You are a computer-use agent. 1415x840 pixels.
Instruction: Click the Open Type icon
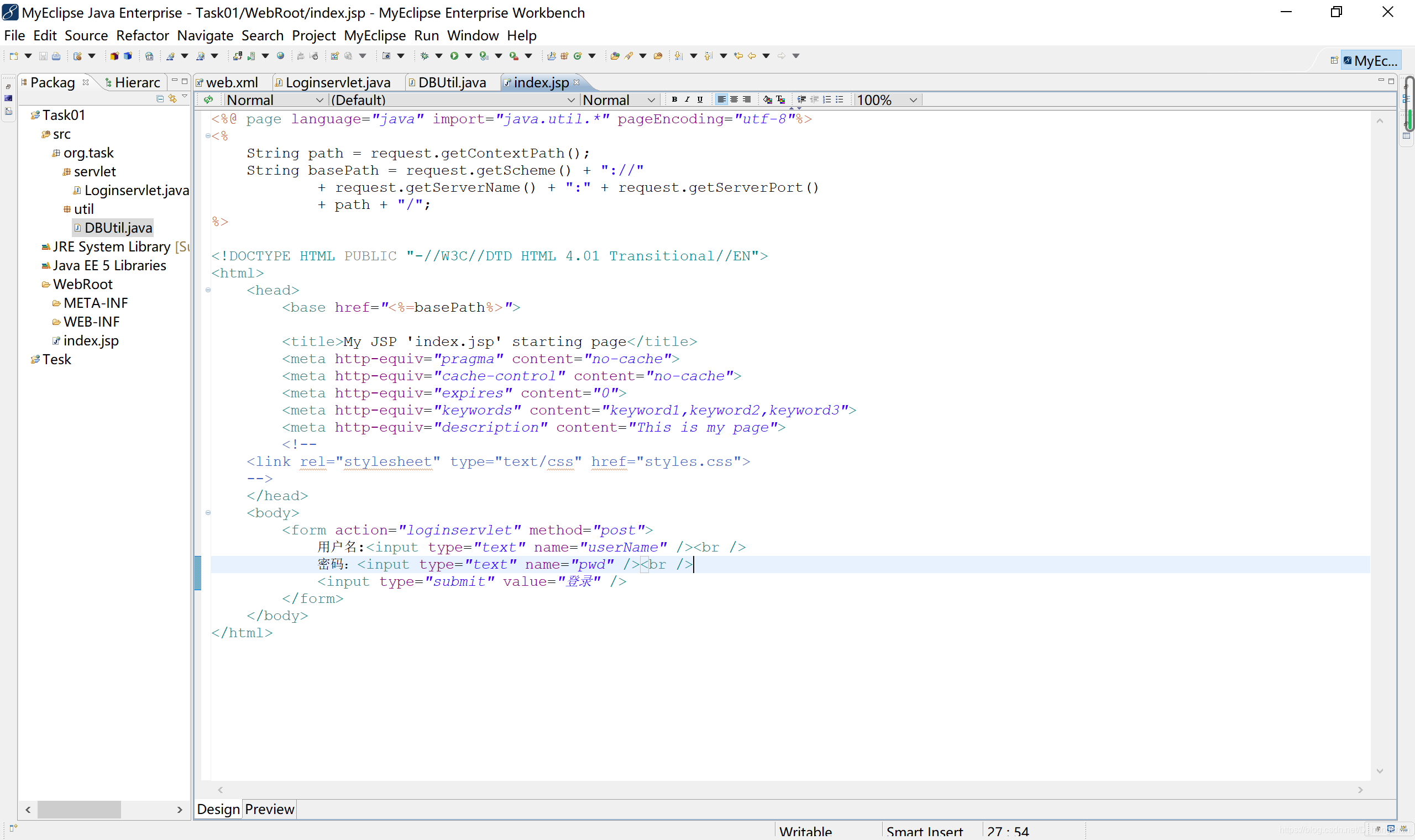pyautogui.click(x=615, y=56)
